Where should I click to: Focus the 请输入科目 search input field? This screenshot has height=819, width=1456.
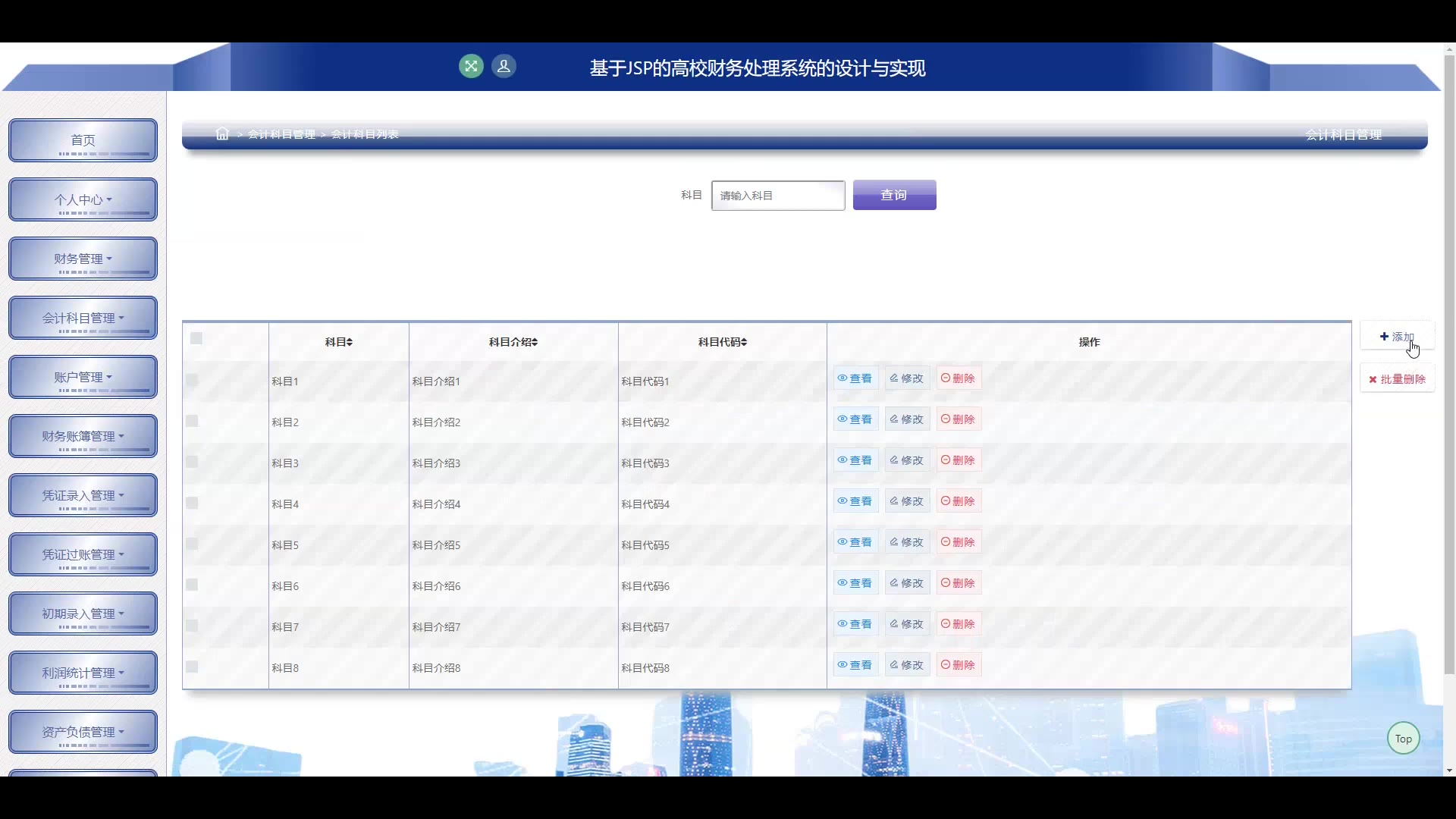(778, 196)
